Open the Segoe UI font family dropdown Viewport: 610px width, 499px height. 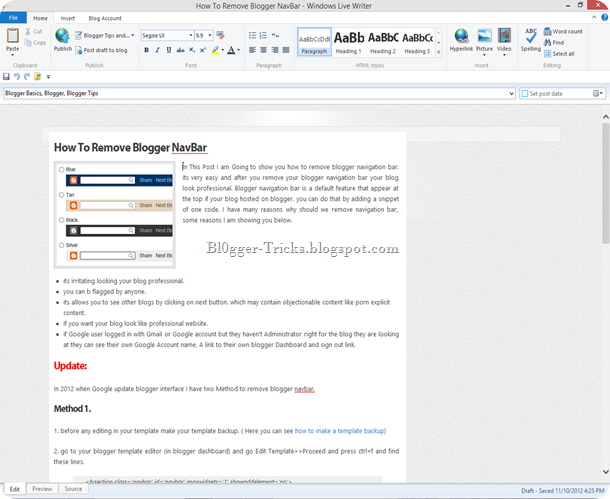point(191,35)
